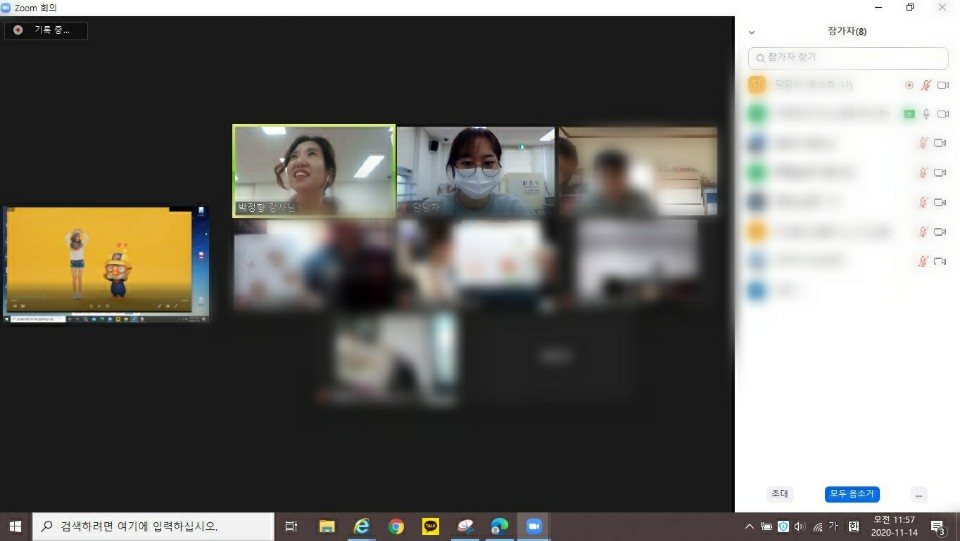
Task: Open the Windows Start menu
Action: pos(15,526)
